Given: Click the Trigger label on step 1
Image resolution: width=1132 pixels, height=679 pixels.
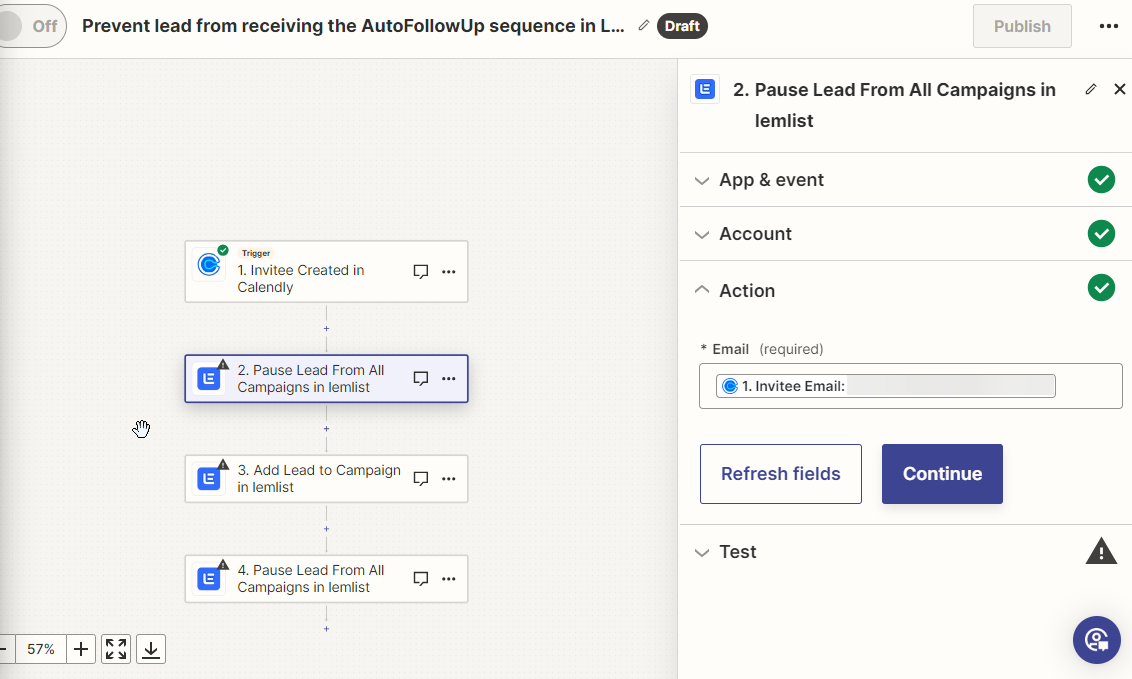Looking at the screenshot, I should click(x=256, y=253).
